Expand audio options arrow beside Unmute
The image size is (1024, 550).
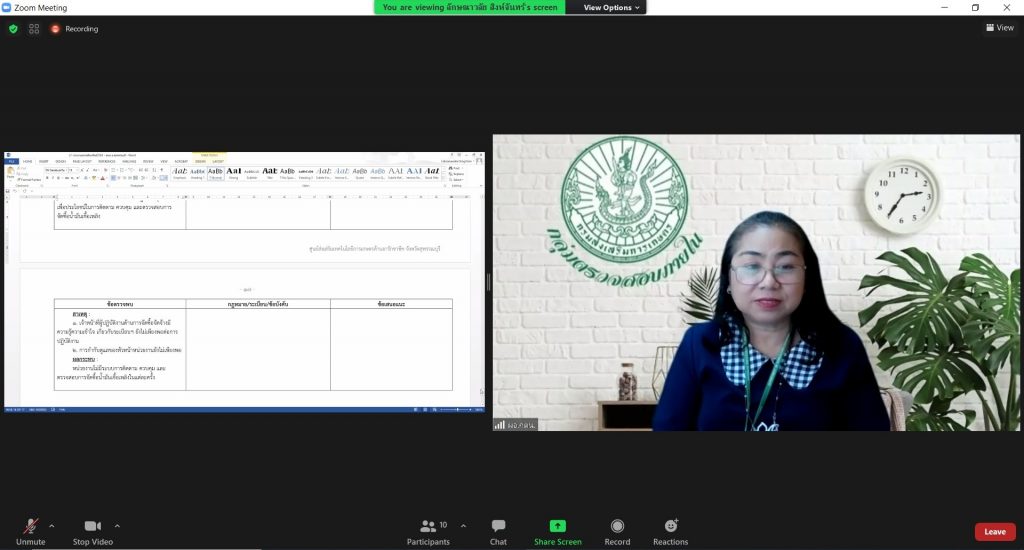52,525
